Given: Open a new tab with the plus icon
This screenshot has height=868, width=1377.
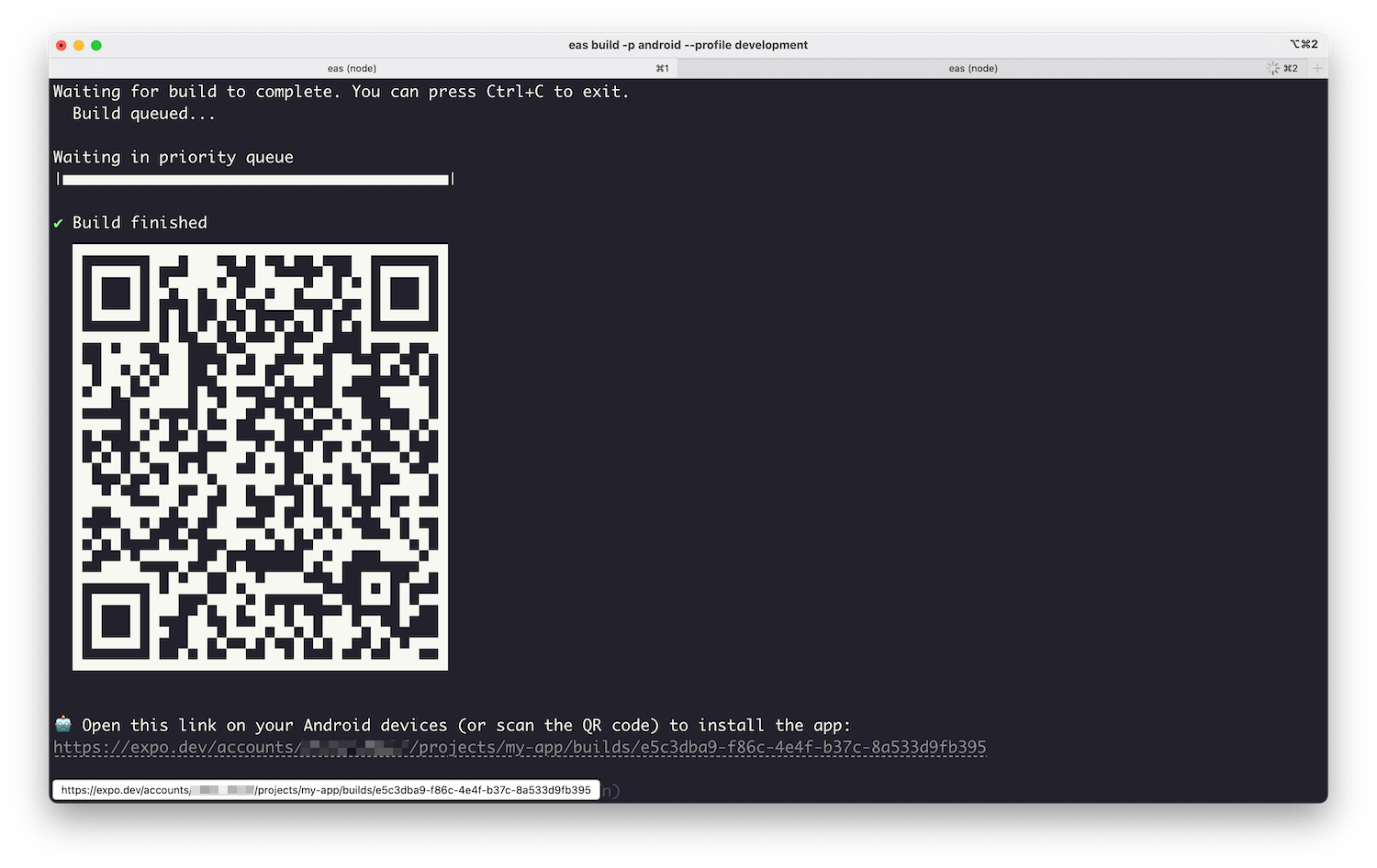Looking at the screenshot, I should tap(1316, 68).
